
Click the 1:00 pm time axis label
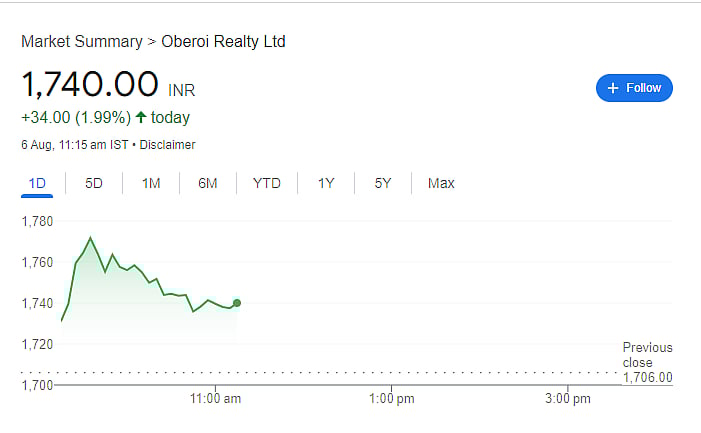[392, 399]
